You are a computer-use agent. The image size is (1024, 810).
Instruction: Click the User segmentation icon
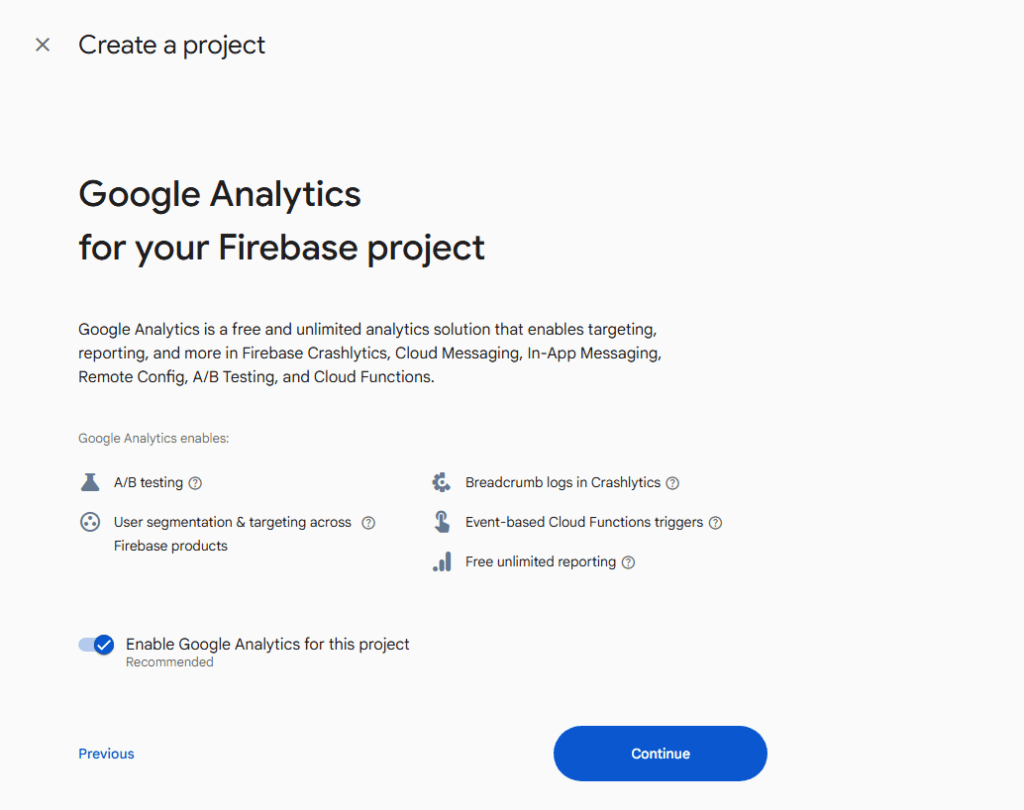coord(90,522)
